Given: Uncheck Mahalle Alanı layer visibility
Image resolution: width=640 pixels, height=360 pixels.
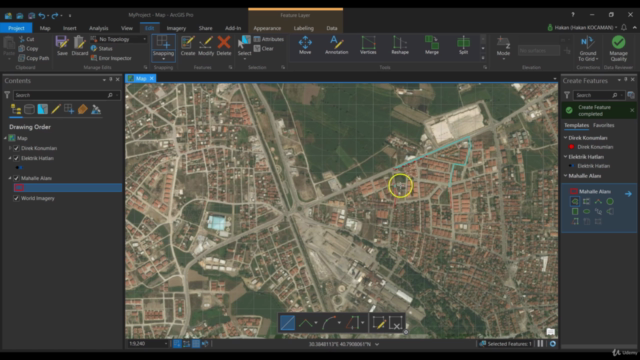Looking at the screenshot, I should coord(16,178).
